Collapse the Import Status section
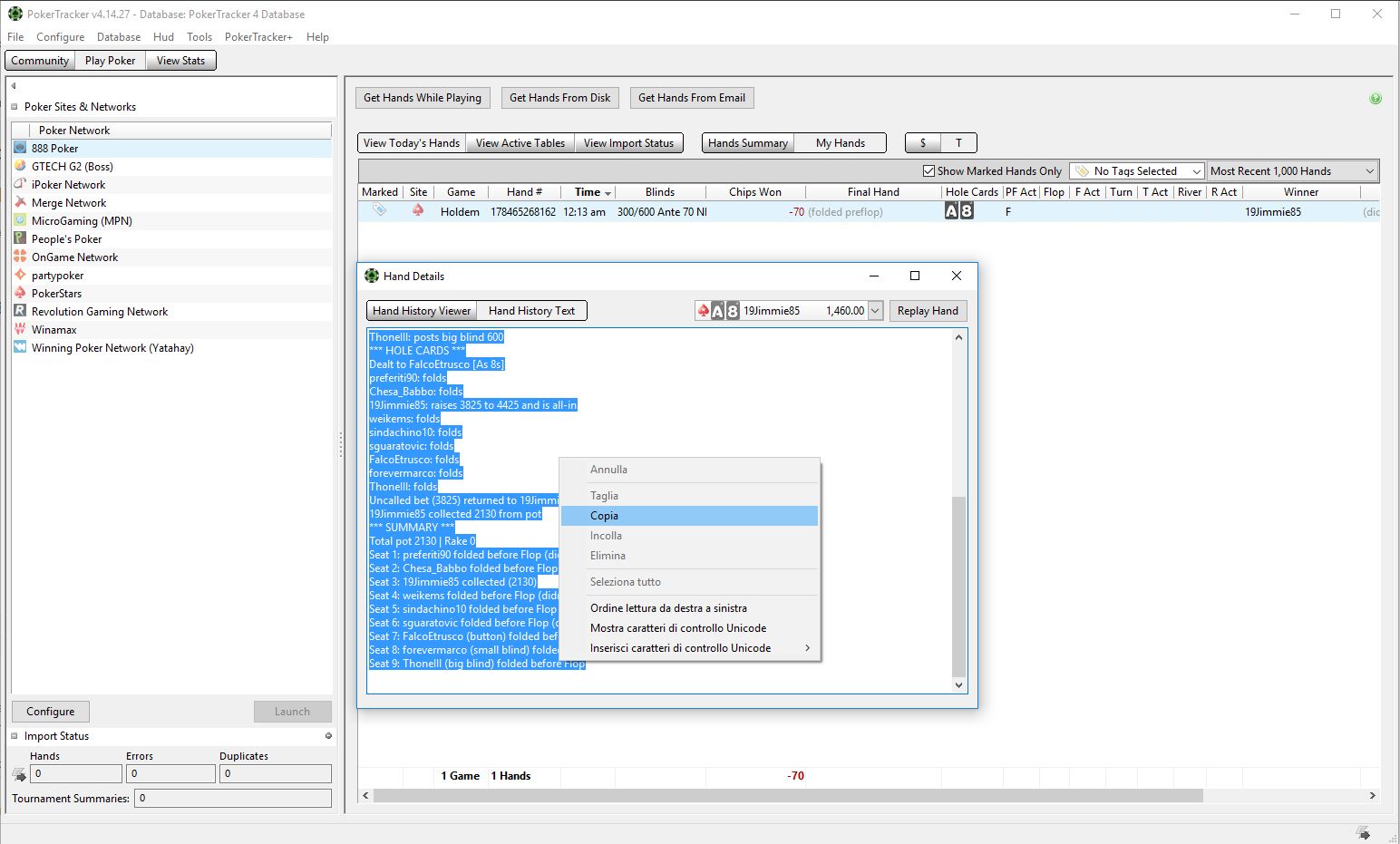Screen dimensions: 1400x844 [x=15, y=736]
